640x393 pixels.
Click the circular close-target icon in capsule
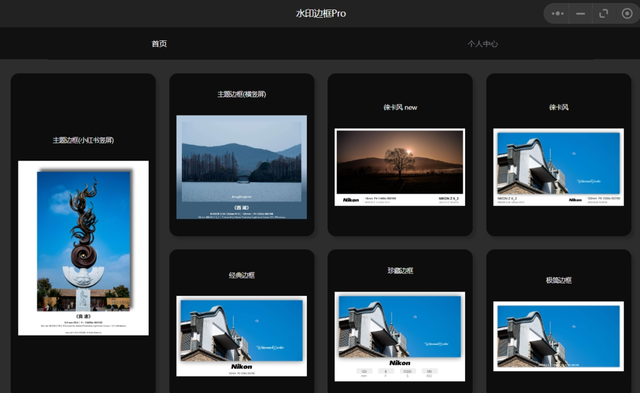coord(627,13)
